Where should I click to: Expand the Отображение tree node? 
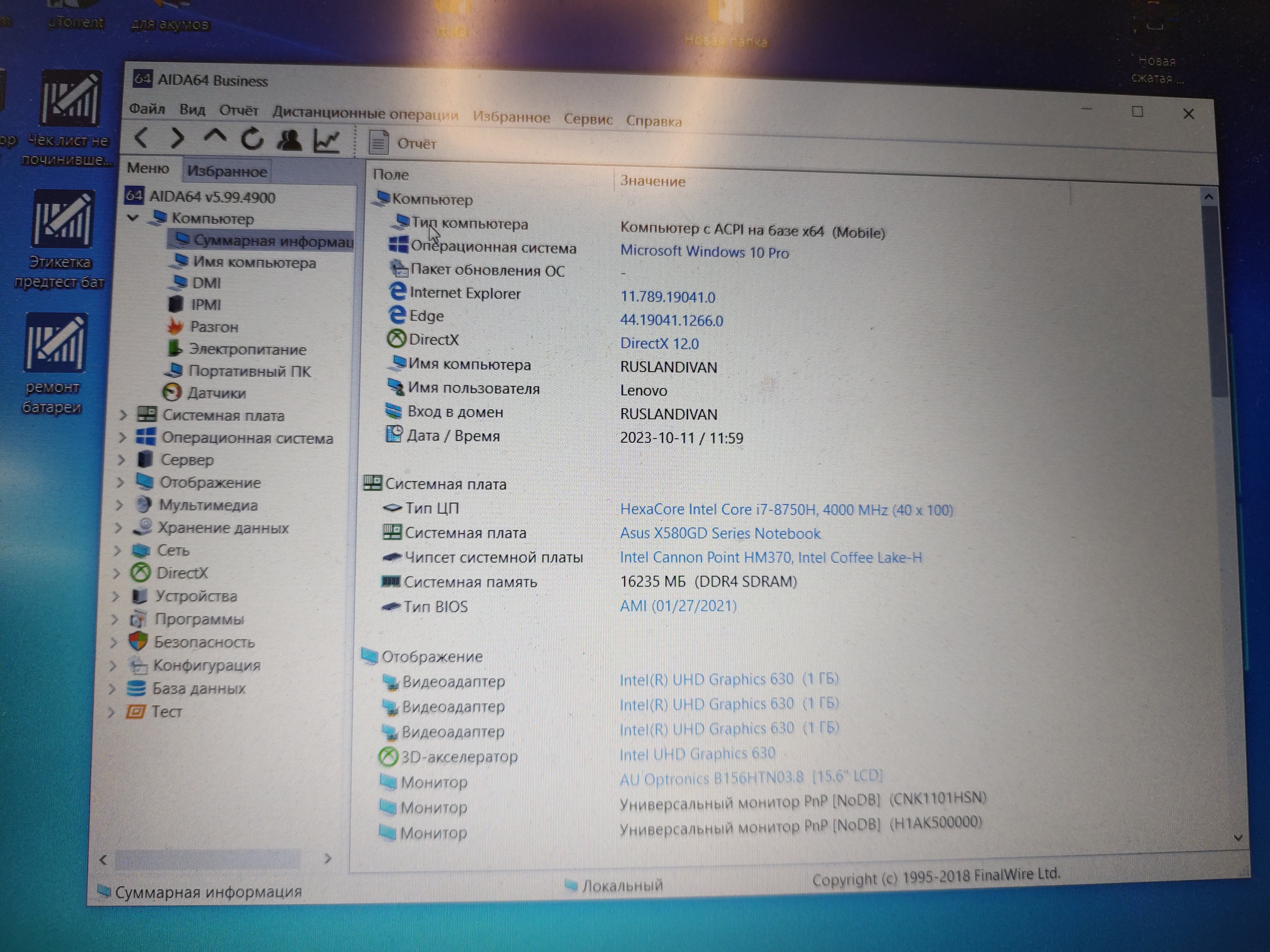click(x=120, y=482)
